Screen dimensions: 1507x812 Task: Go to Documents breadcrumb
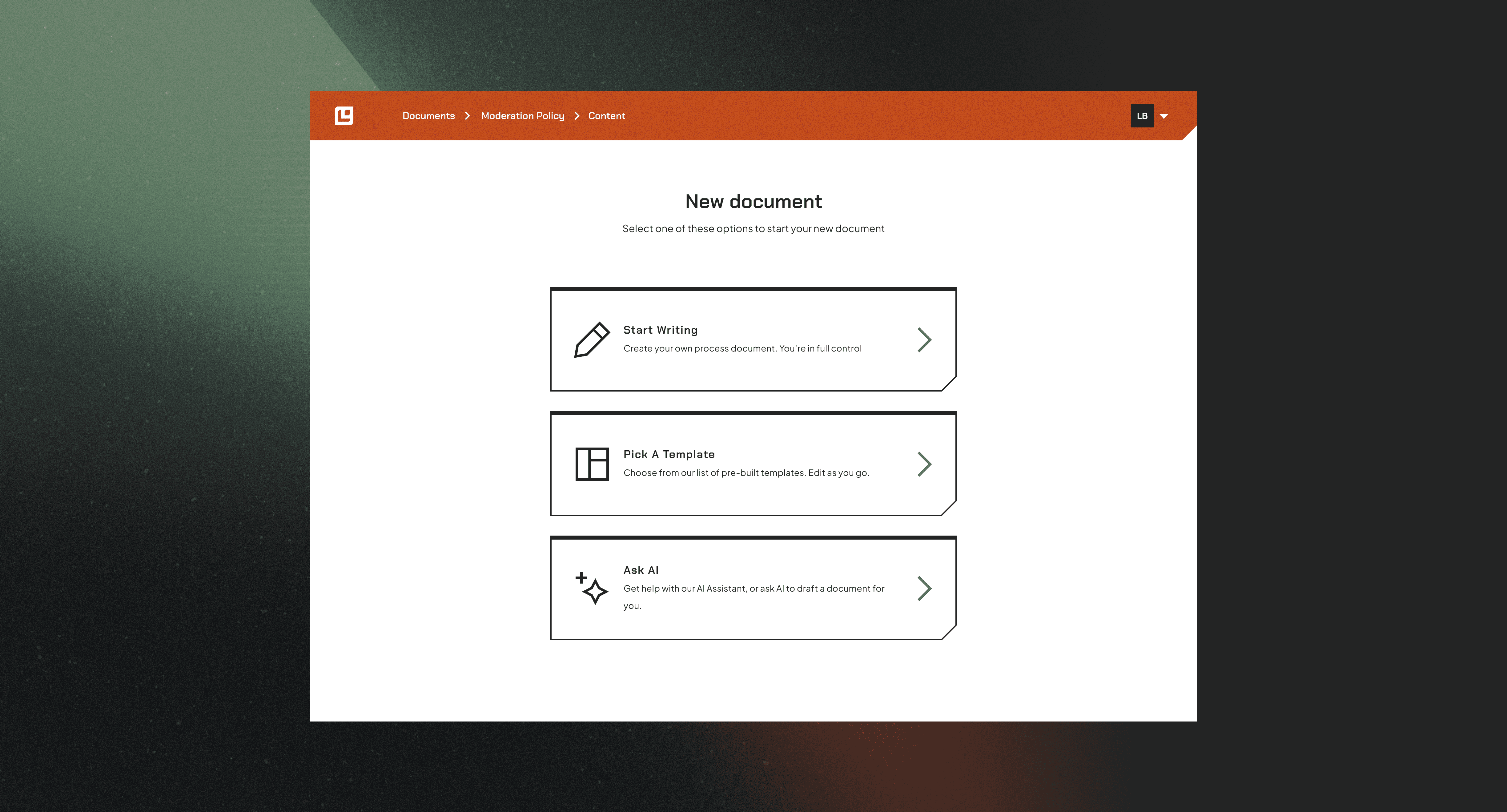coord(428,116)
